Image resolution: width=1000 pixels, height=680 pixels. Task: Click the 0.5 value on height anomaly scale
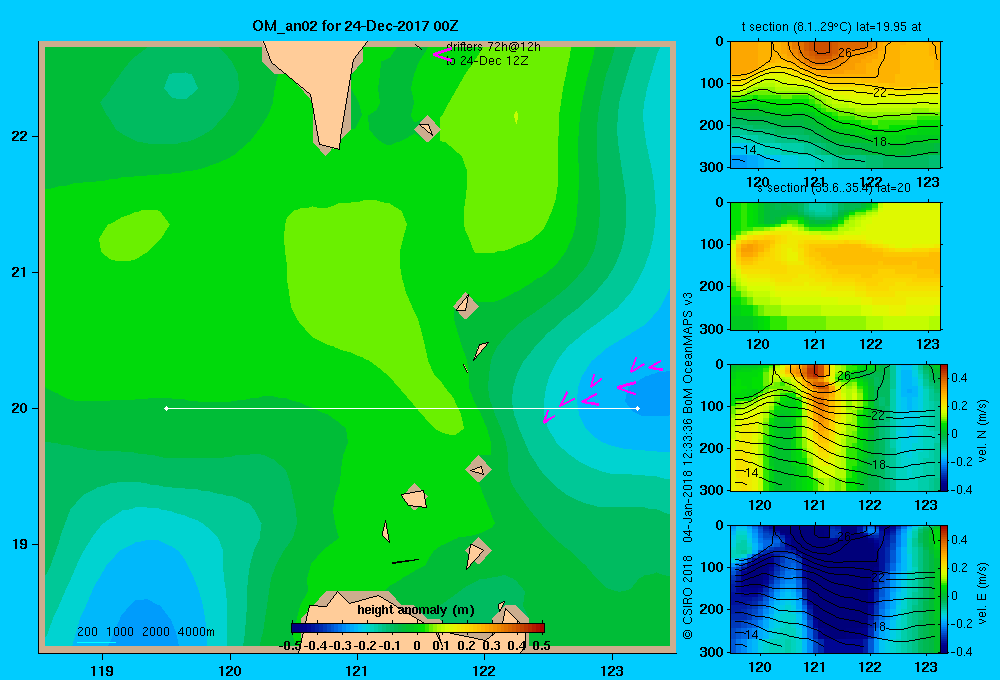[x=541, y=646]
